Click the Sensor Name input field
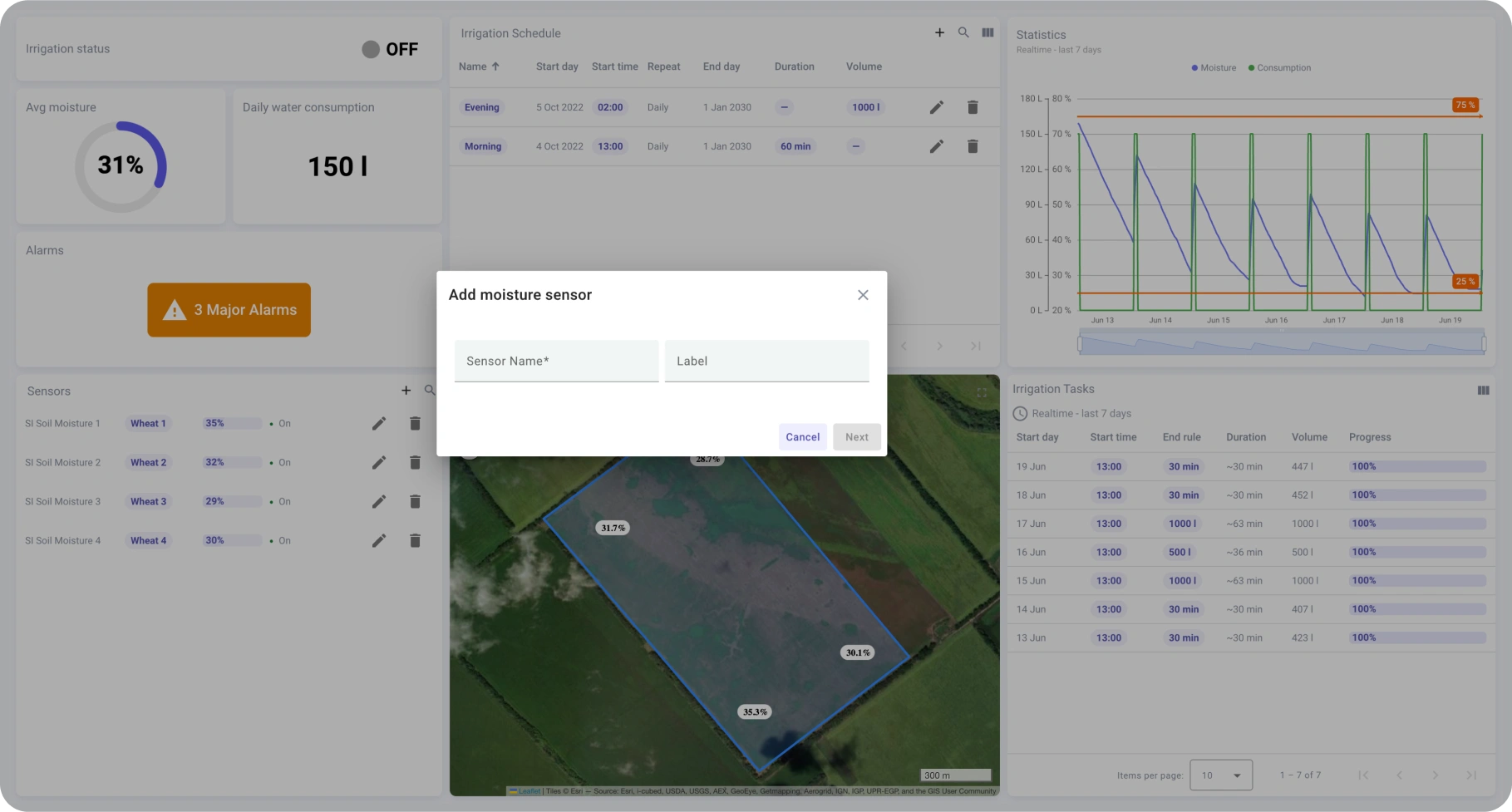Screen dimensions: 1512x812 point(556,361)
